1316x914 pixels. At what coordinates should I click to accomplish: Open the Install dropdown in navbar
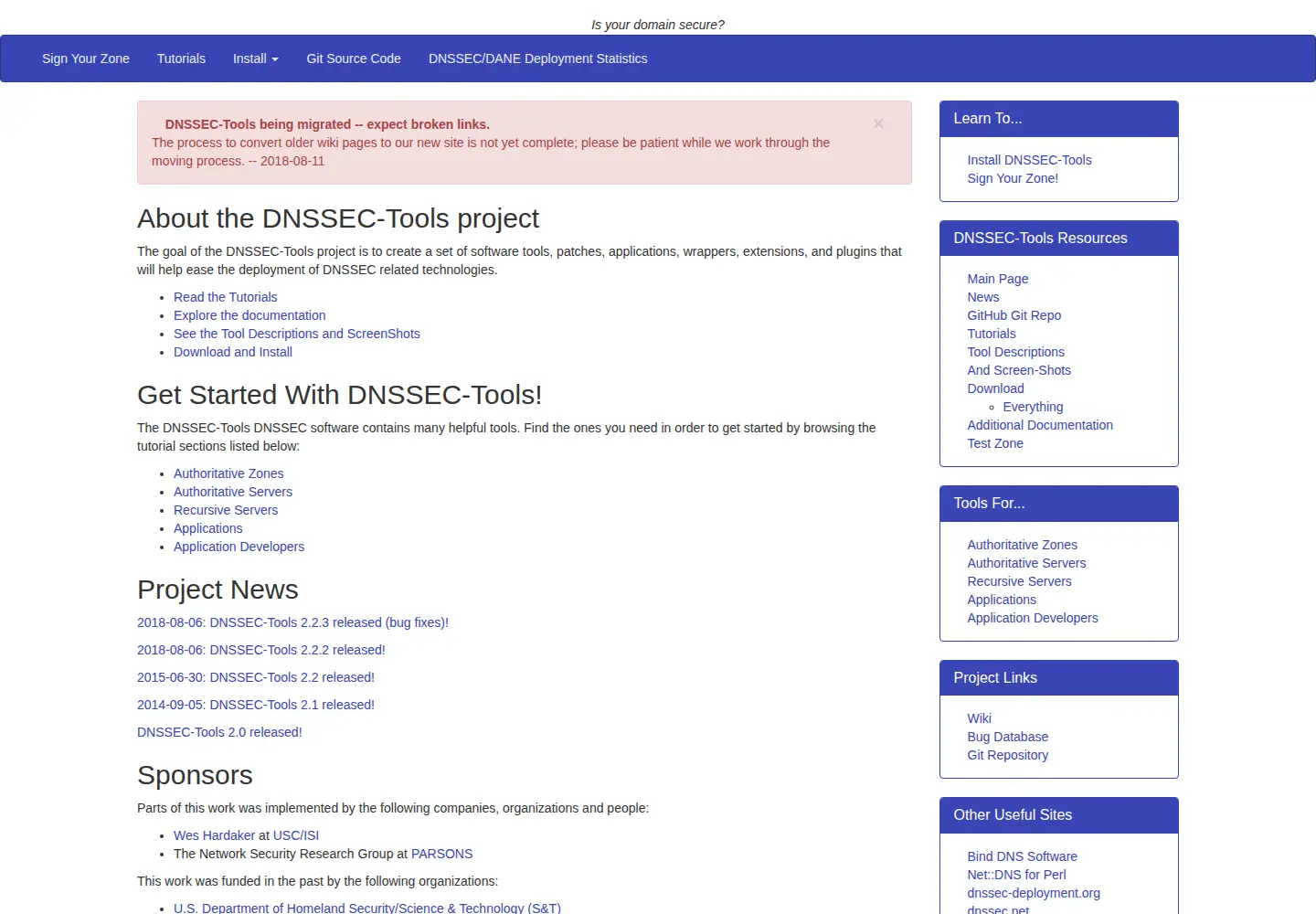click(x=256, y=58)
